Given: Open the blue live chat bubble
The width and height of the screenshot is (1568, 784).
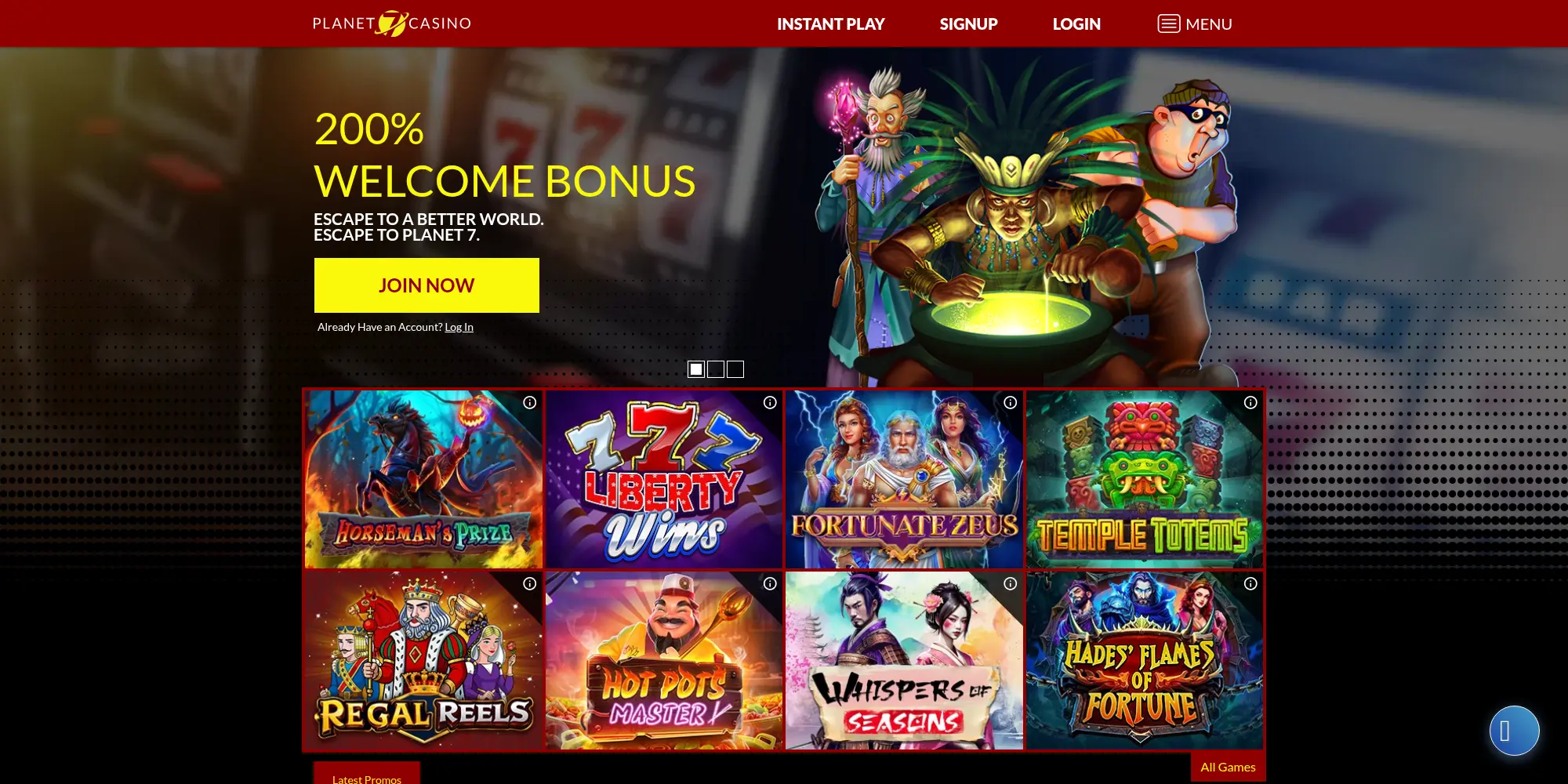Looking at the screenshot, I should [x=1514, y=731].
